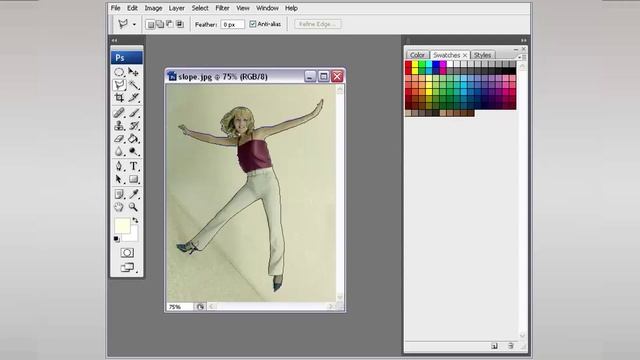Reset to default foreground and background colors
The image size is (640, 360).
pos(117,239)
